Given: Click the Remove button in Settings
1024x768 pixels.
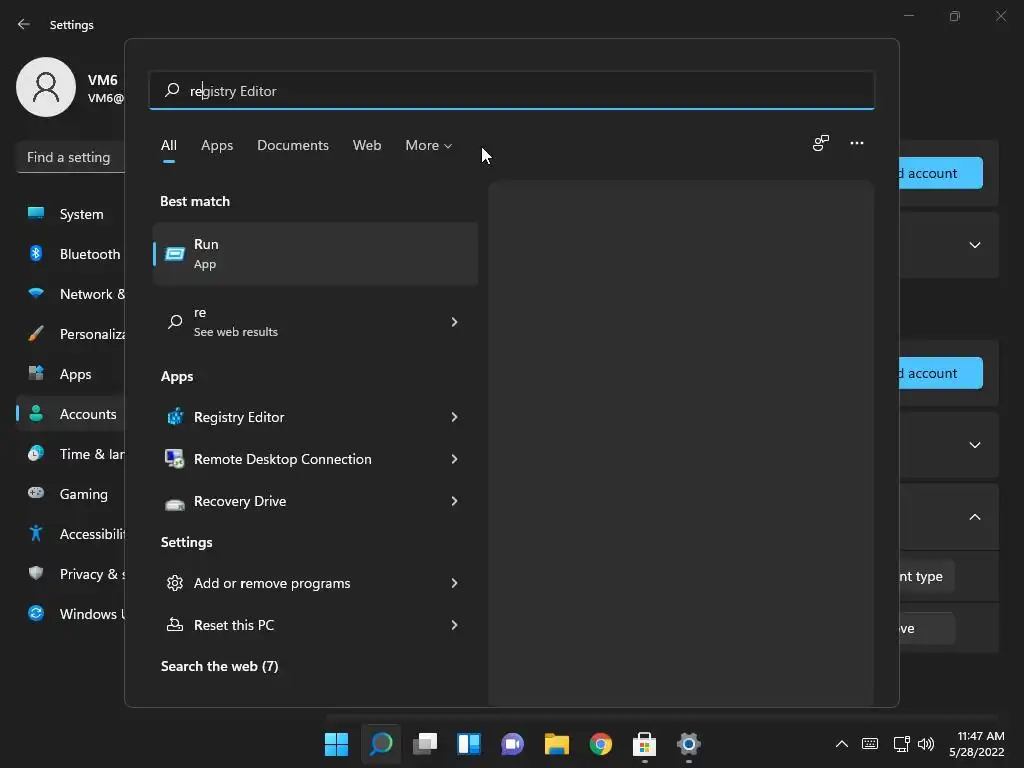Looking at the screenshot, I should click(927, 628).
